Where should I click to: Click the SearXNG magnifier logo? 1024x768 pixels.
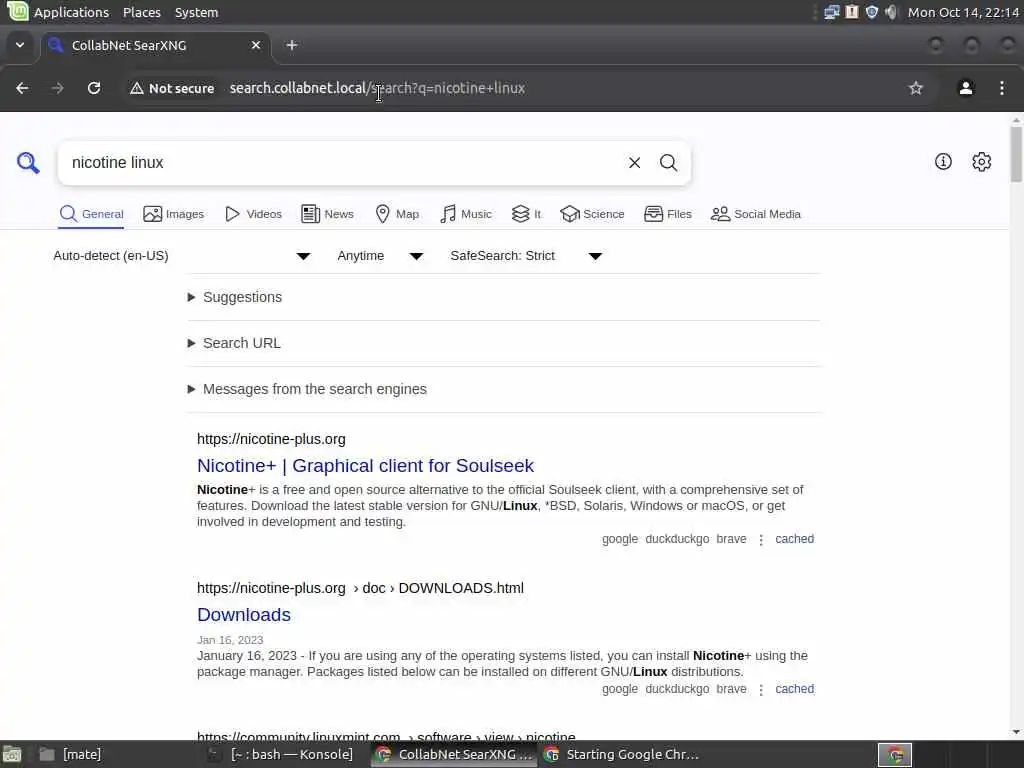(28, 163)
